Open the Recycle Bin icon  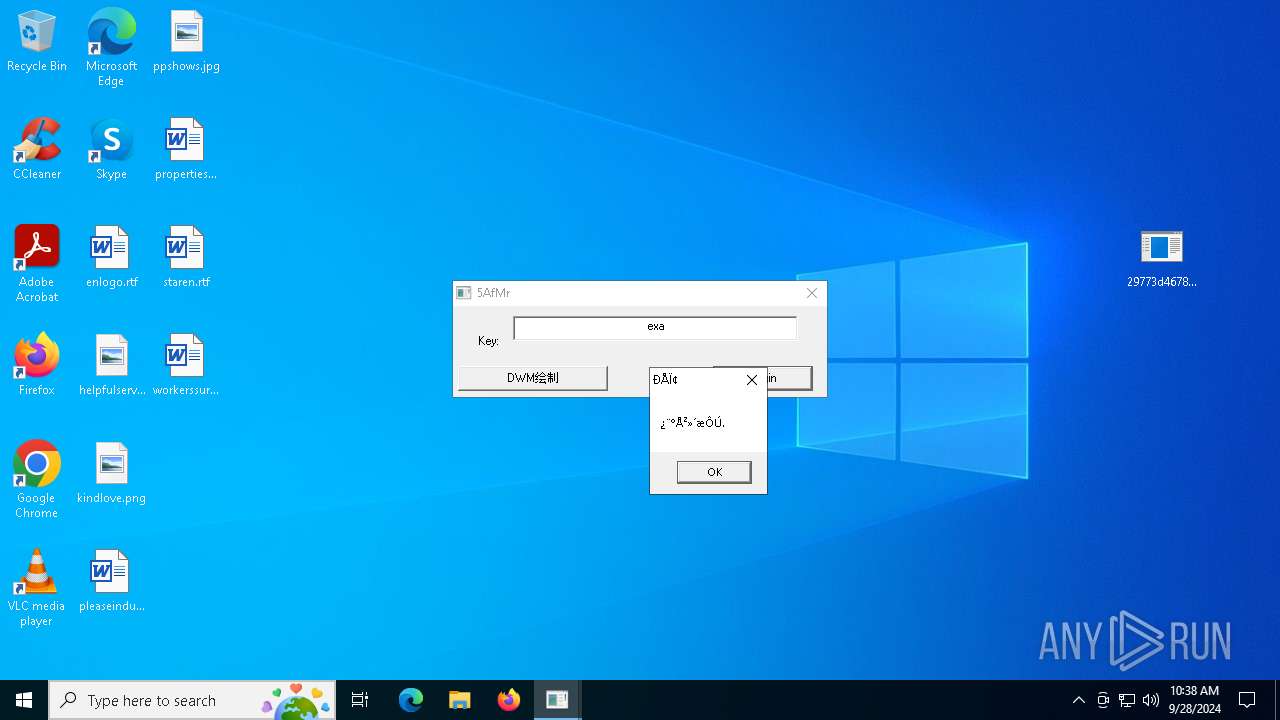coord(37,42)
